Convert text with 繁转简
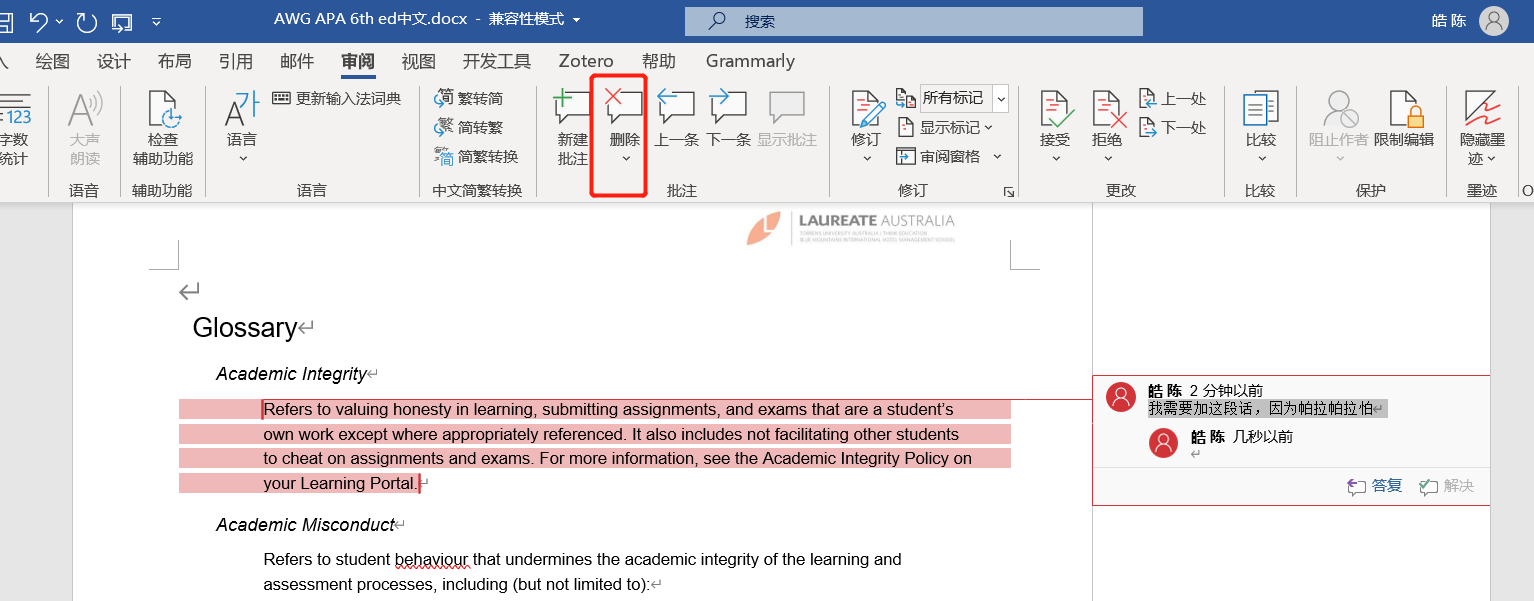The image size is (1534, 601). tap(469, 98)
